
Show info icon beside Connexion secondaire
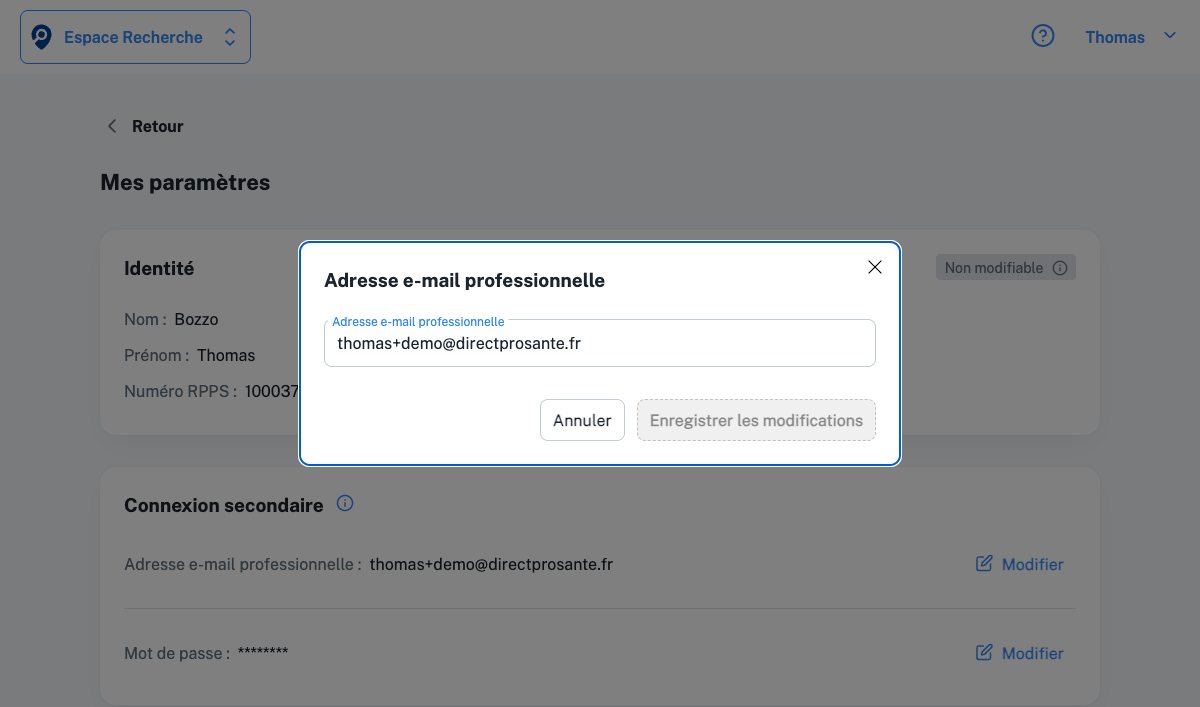(345, 503)
